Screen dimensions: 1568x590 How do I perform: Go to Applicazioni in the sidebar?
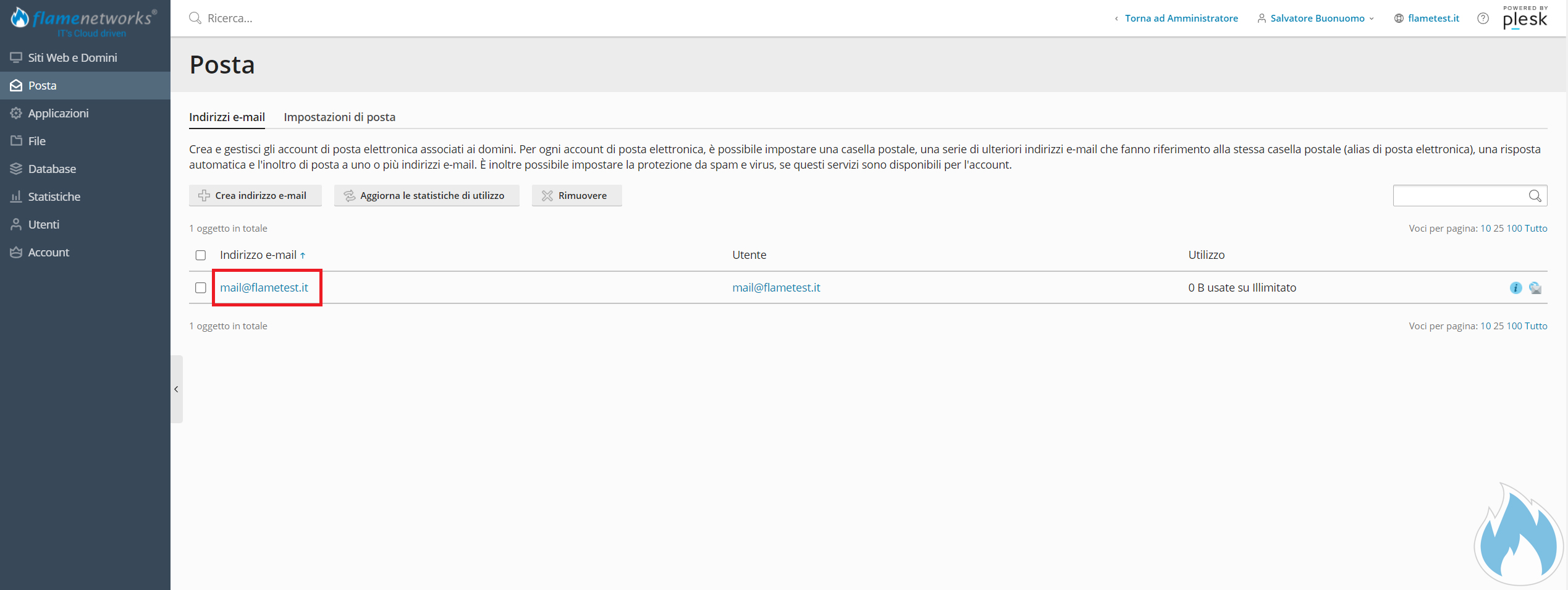(x=58, y=113)
